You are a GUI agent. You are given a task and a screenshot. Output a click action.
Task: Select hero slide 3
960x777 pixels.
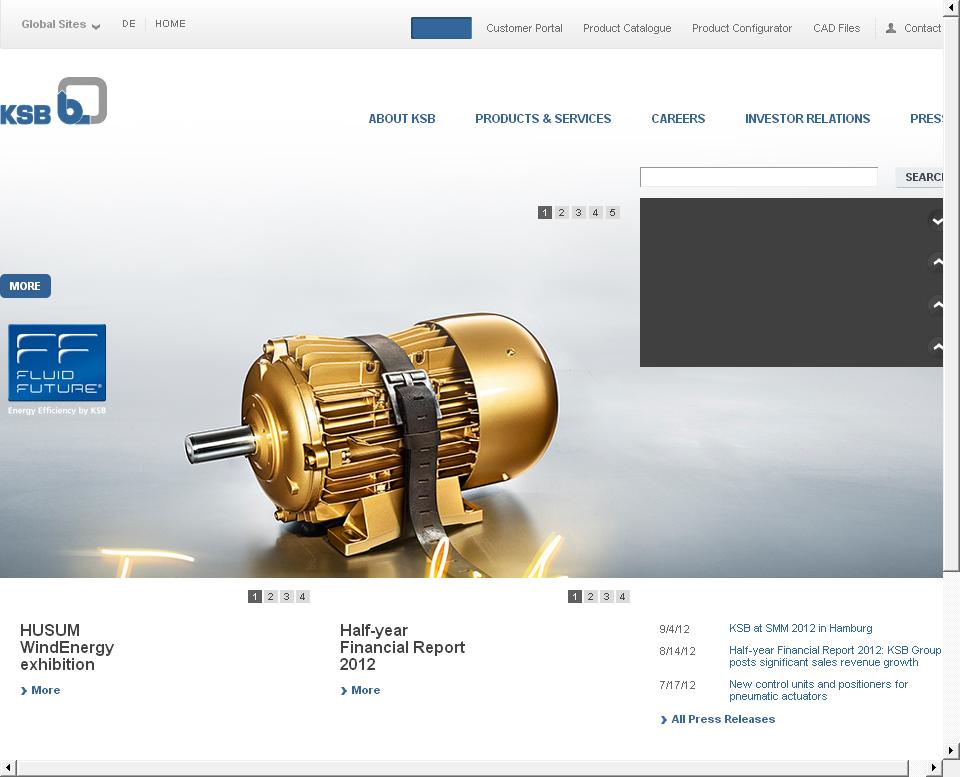pos(578,212)
